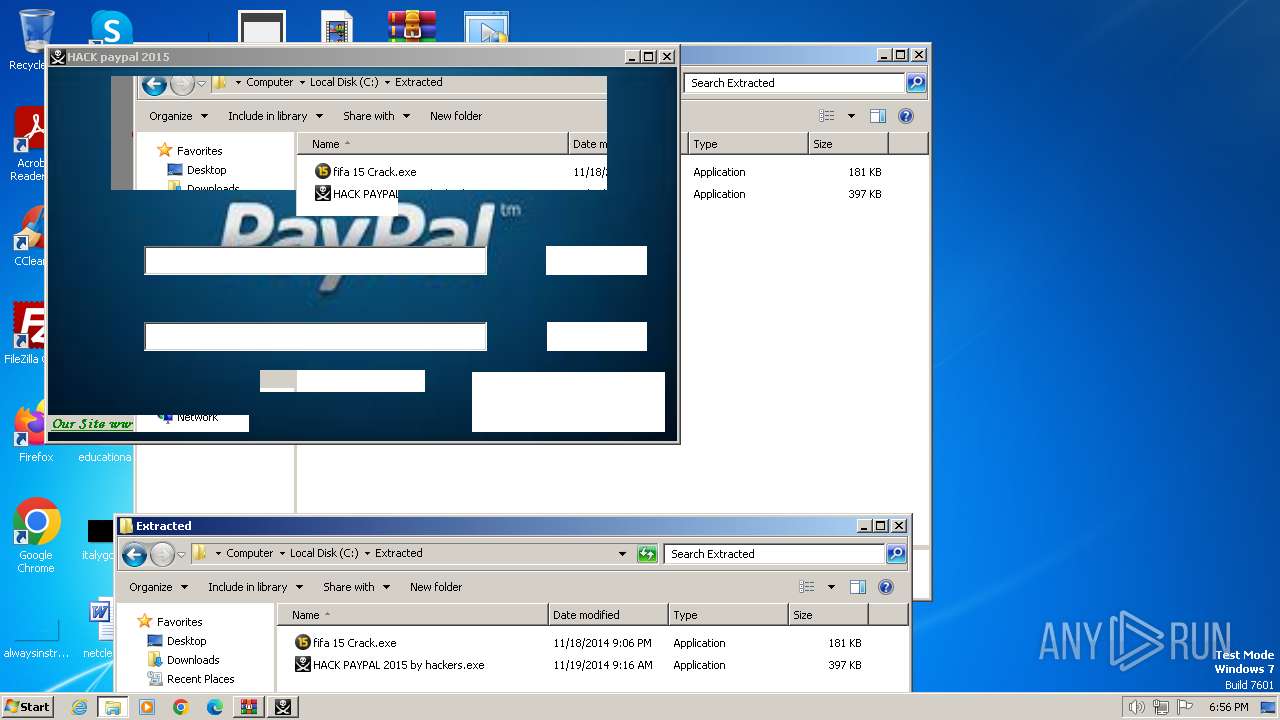
Task: Open view options dropdown in rear Extracted window
Action: click(x=851, y=116)
